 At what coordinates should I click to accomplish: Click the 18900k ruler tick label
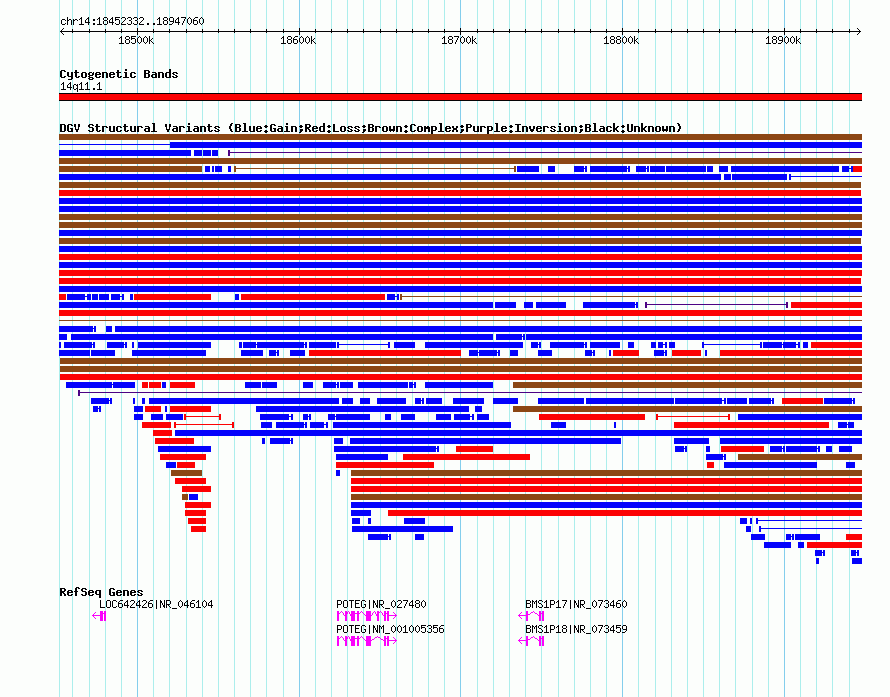click(x=783, y=40)
